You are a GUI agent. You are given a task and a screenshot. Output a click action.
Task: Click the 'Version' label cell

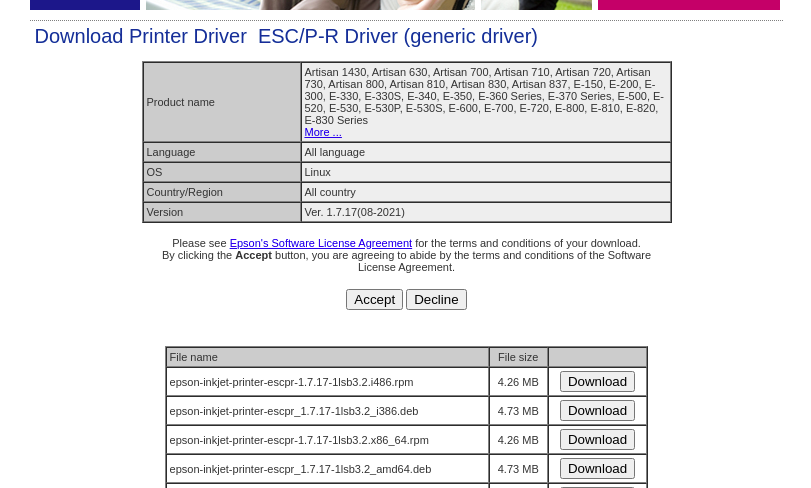pyautogui.click(x=222, y=212)
